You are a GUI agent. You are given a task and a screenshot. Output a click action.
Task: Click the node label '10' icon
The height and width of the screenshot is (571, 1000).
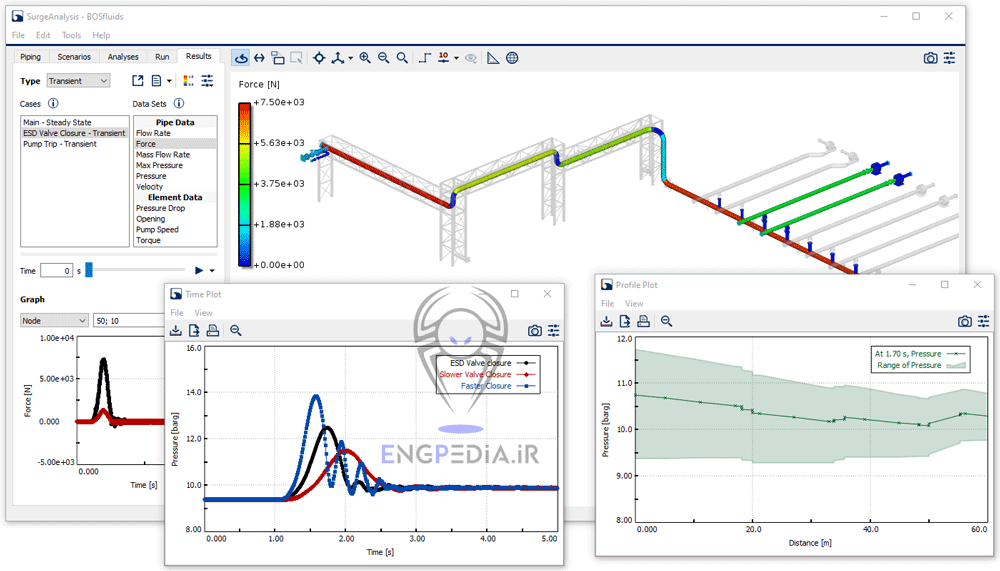443,58
